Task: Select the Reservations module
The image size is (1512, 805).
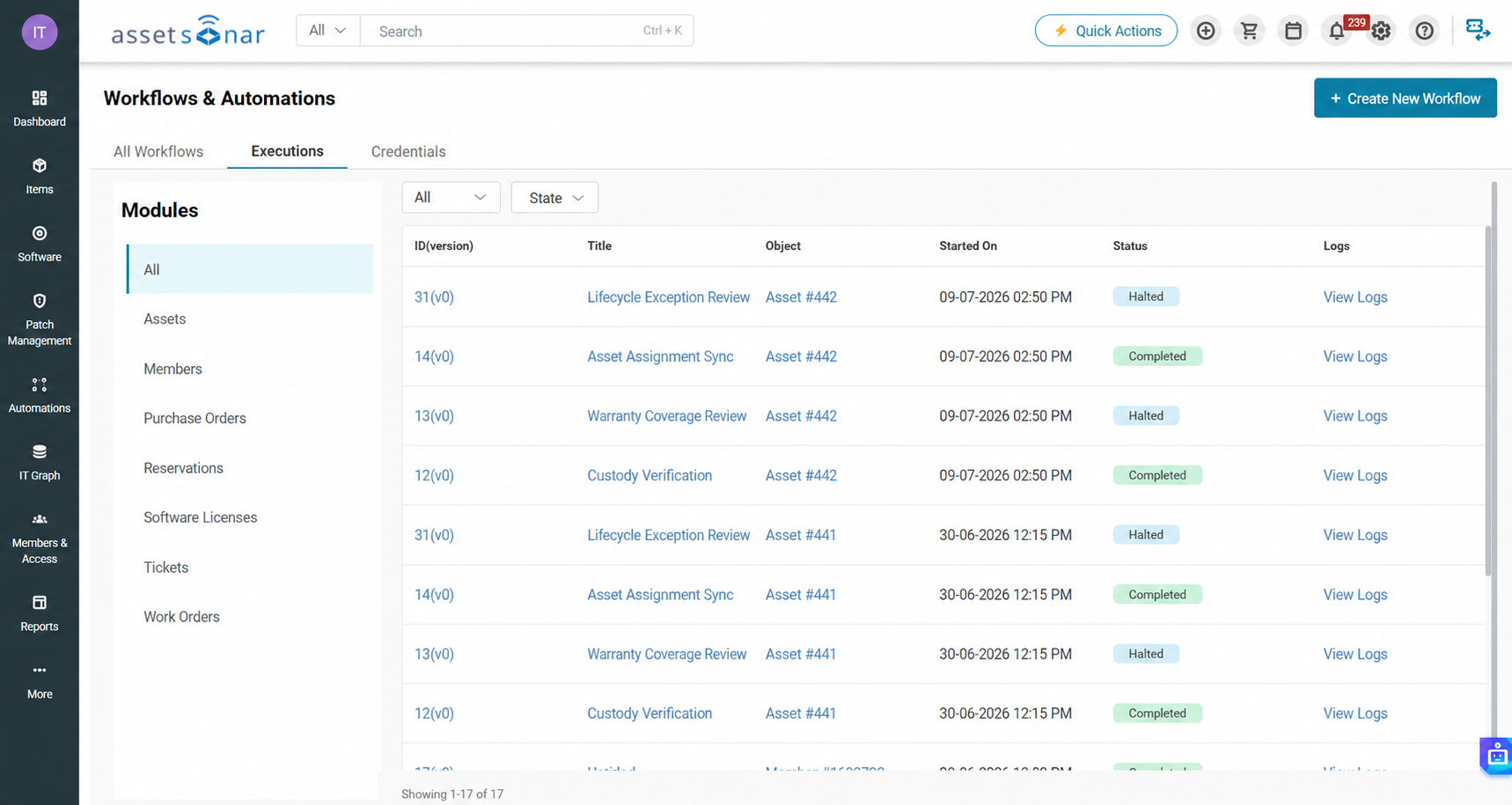Action: (x=183, y=468)
